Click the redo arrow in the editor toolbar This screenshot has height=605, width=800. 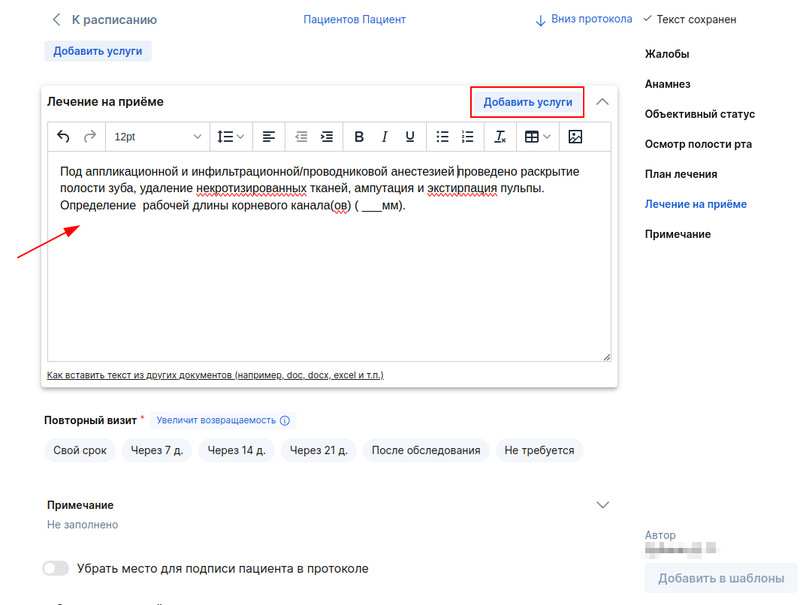pyautogui.click(x=90, y=137)
